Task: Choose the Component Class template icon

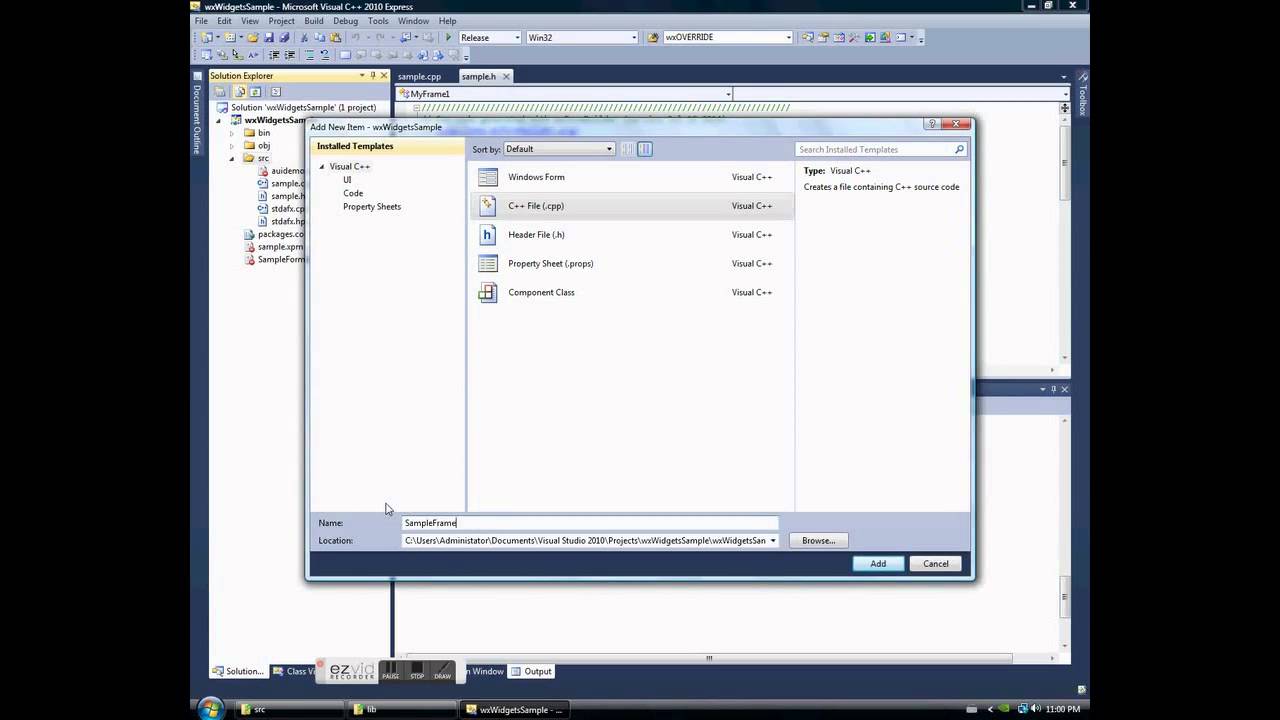Action: click(488, 293)
